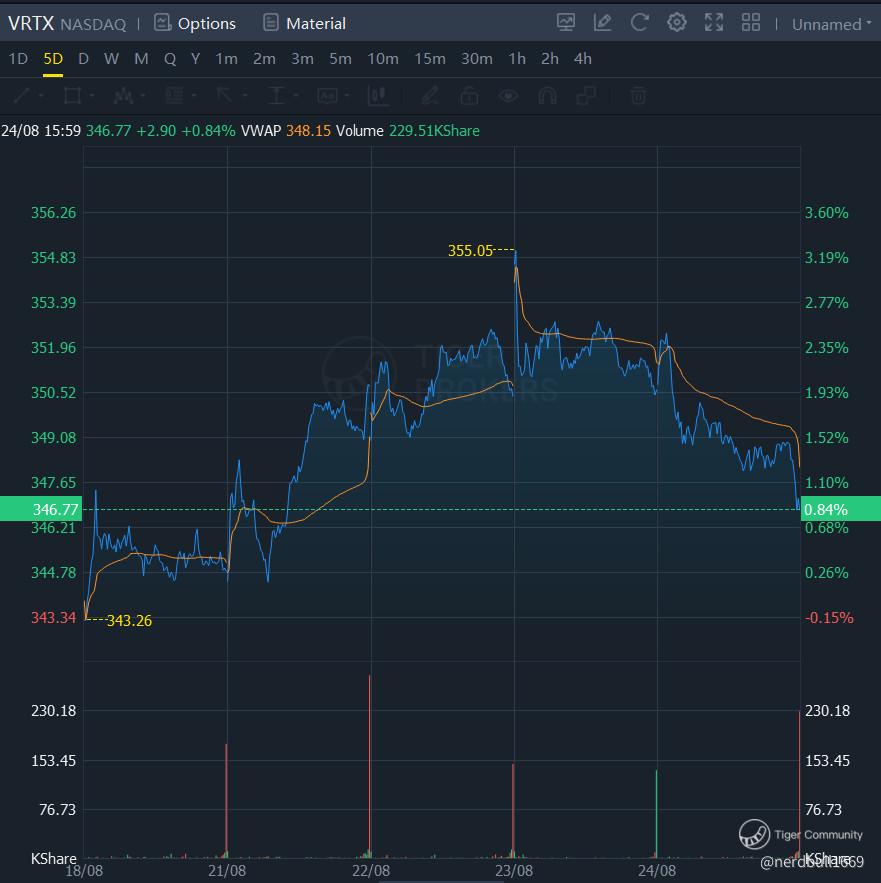Expand chart to fullscreen

[x=714, y=23]
